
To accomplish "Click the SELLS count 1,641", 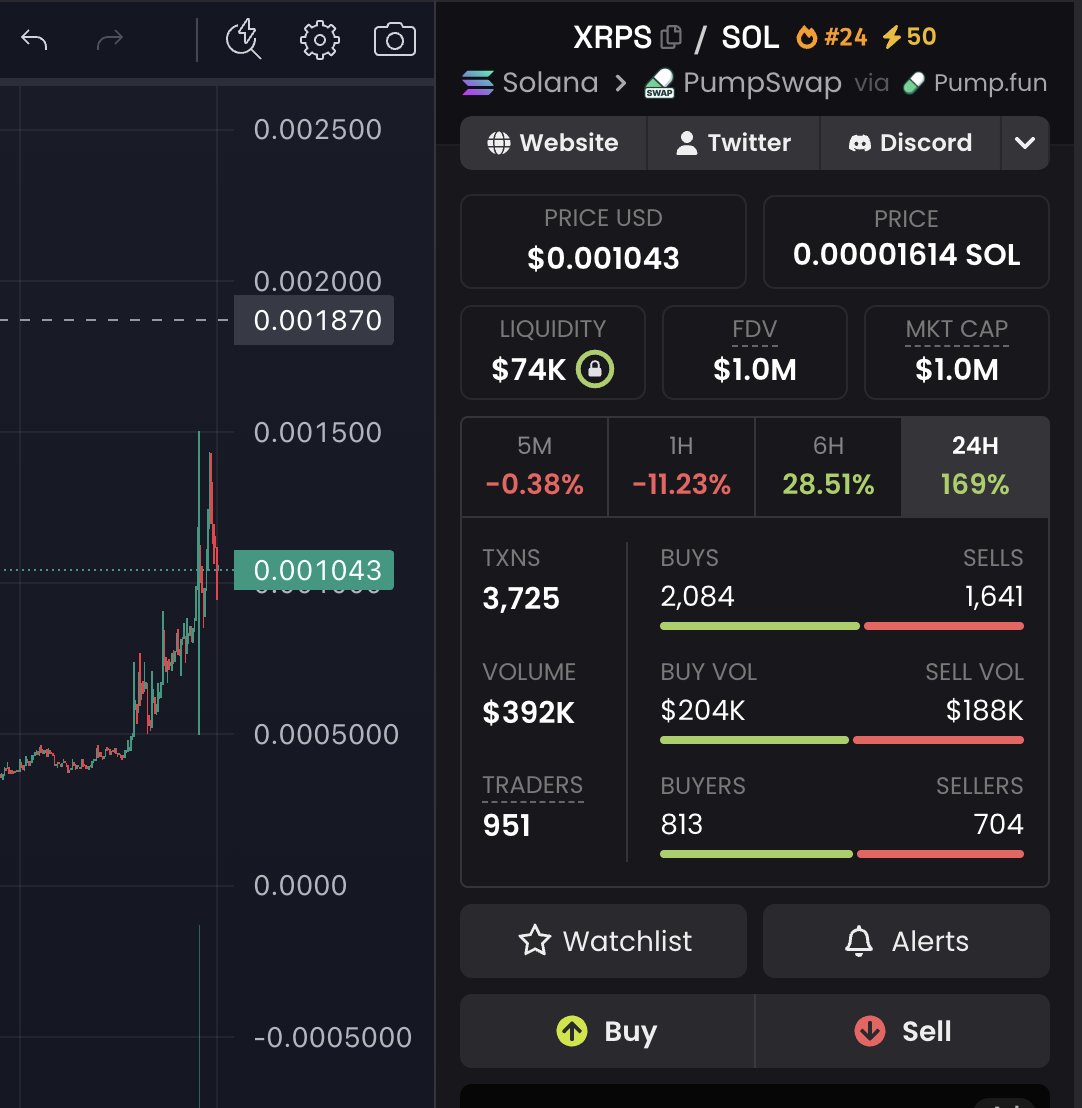I will (994, 596).
